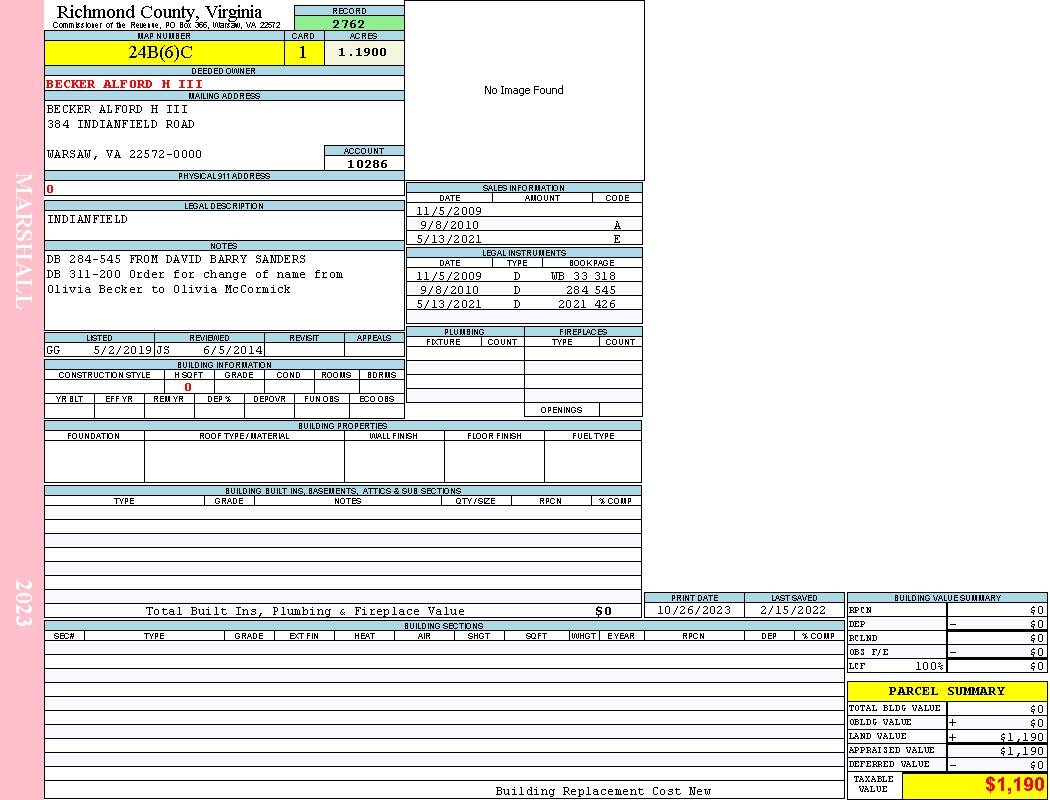Screen dimensions: 1050x800
Task: Select the listed date 5/2/2019
Action: coord(122,351)
